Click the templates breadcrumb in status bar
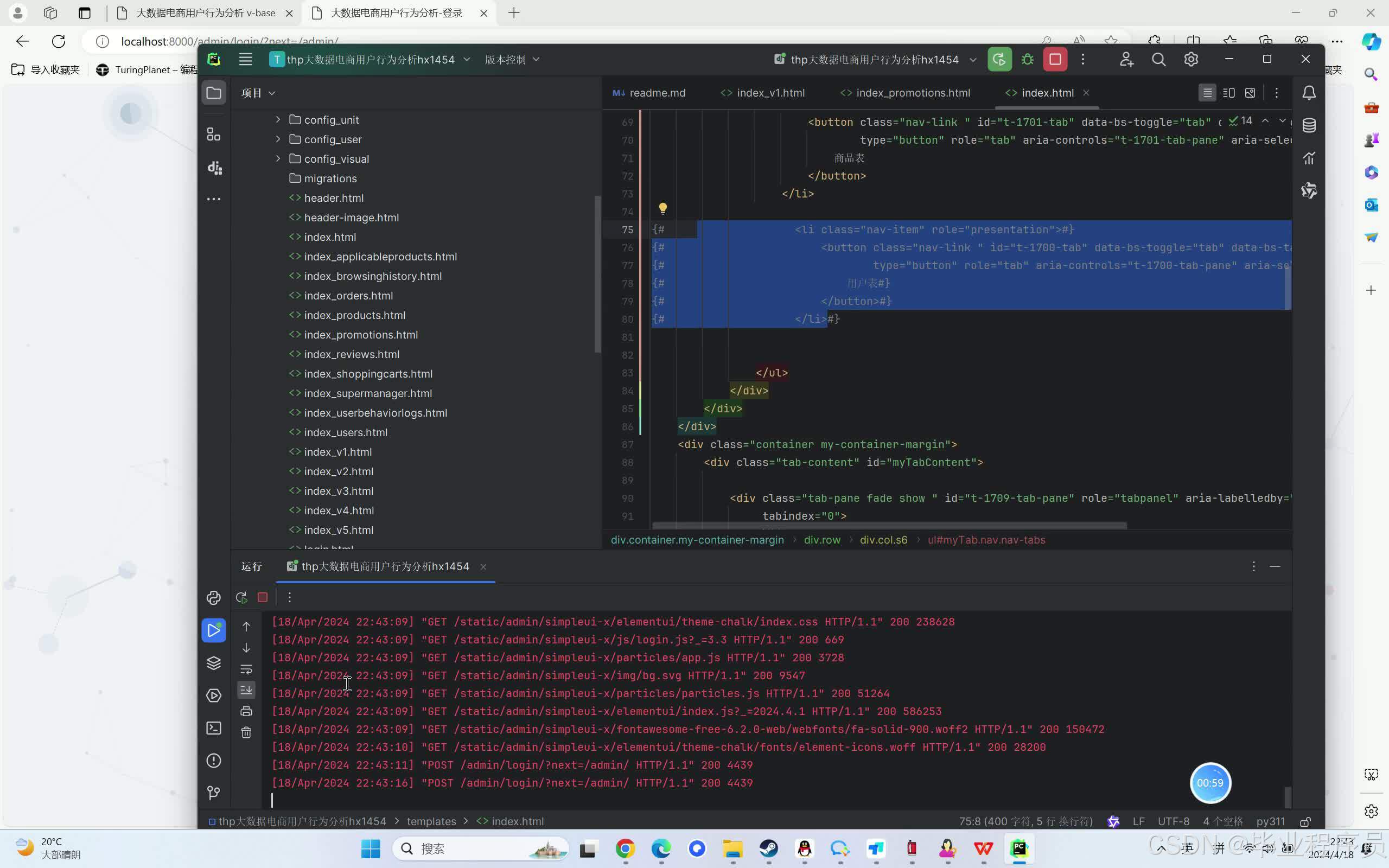The image size is (1389, 868). [x=431, y=821]
